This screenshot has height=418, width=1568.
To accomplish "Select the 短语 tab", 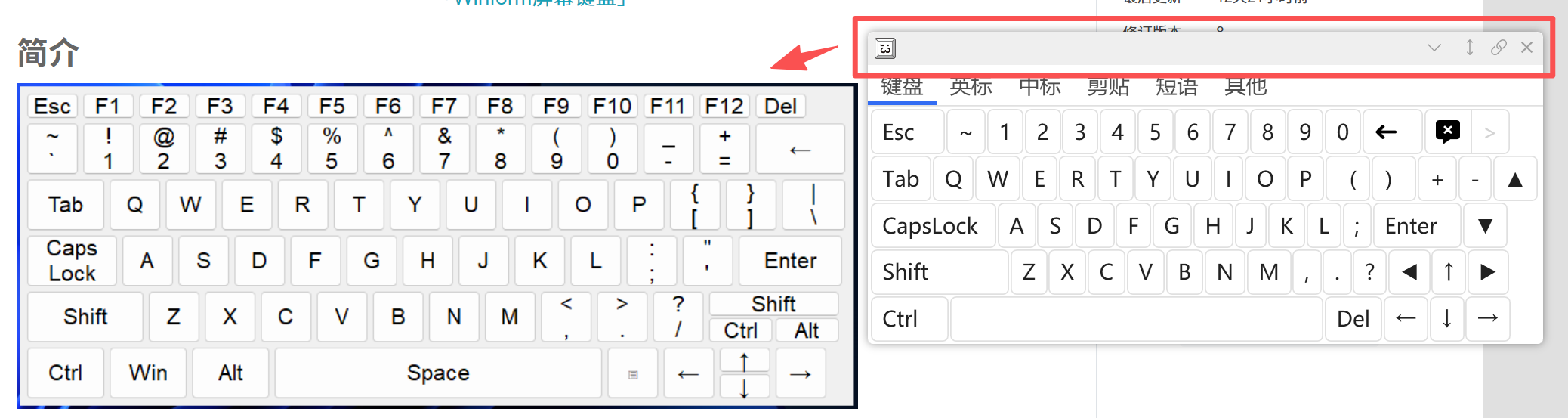I will pyautogui.click(x=1177, y=88).
